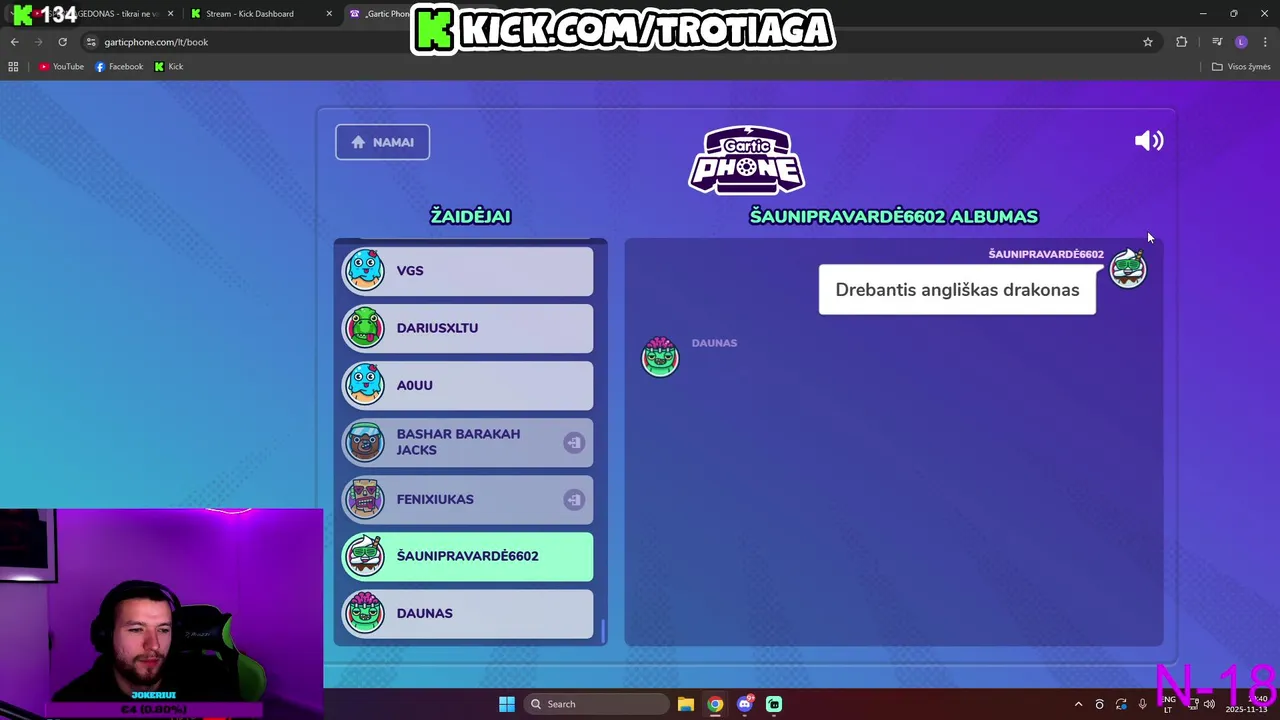Open Discord from the taskbar

744,704
